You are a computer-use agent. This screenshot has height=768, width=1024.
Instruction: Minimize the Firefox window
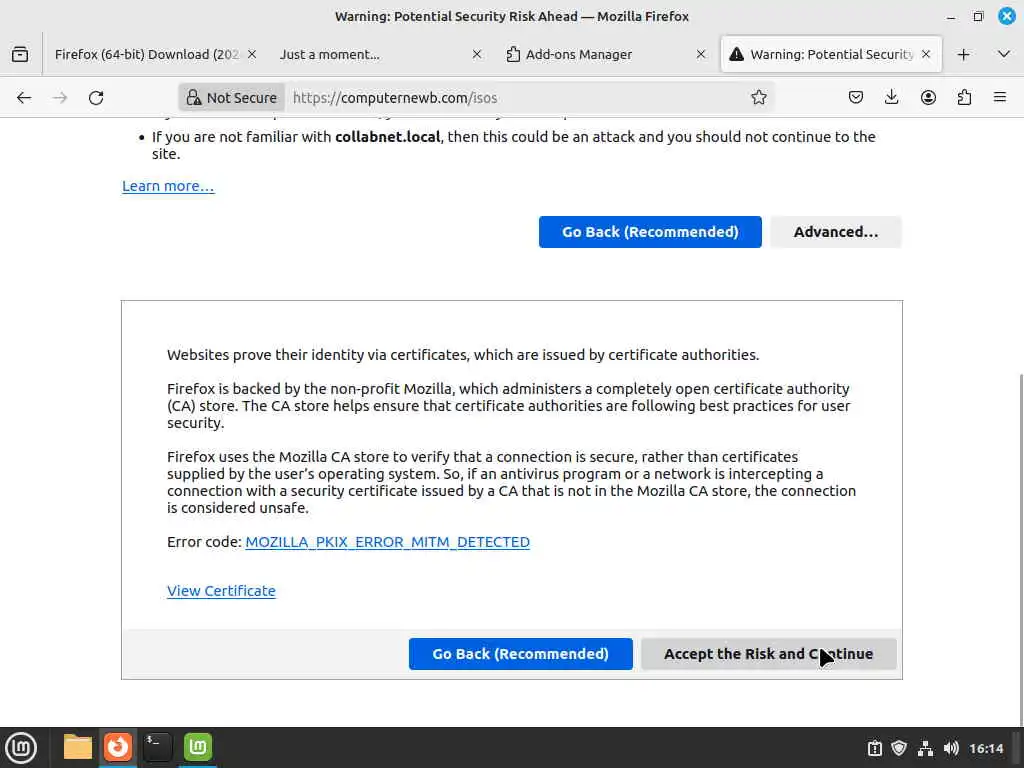pos(951,16)
